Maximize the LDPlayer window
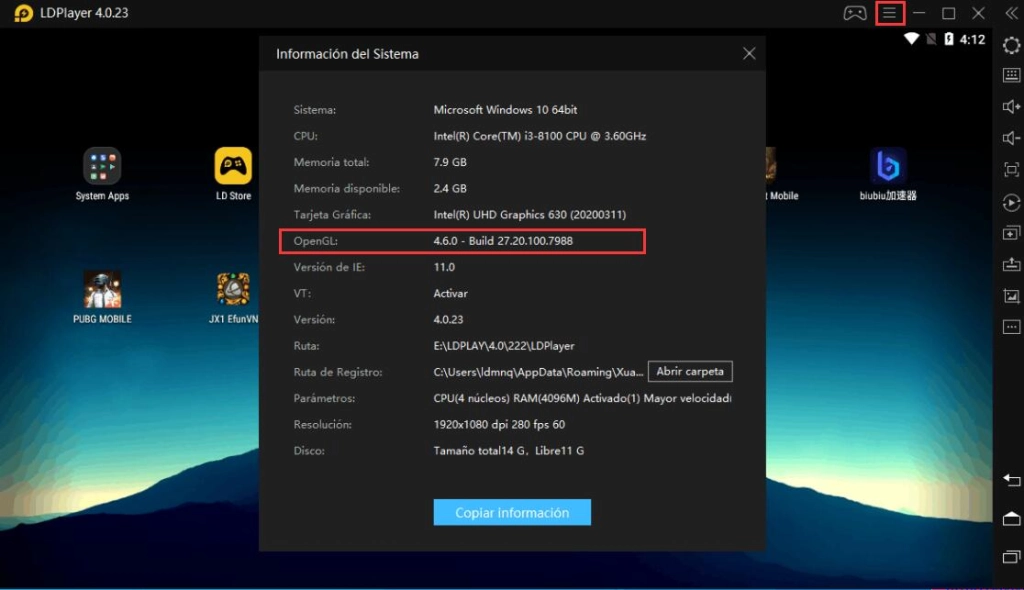Screen dimensions: 1024x590 [948, 12]
